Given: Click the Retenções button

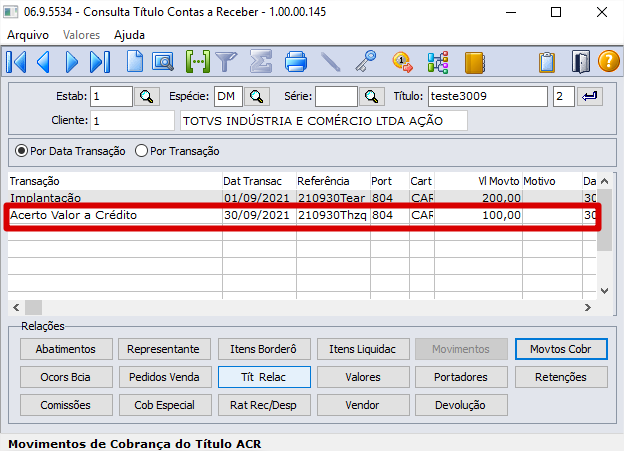Looking at the screenshot, I should tap(561, 377).
